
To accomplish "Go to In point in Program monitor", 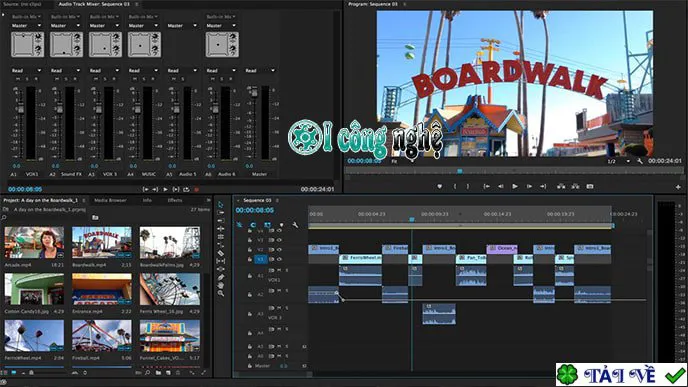I will 486,186.
